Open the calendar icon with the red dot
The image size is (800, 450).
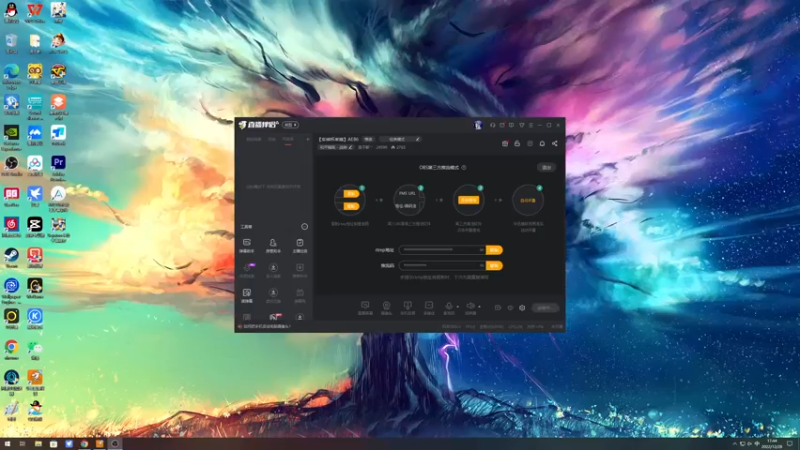click(505, 144)
